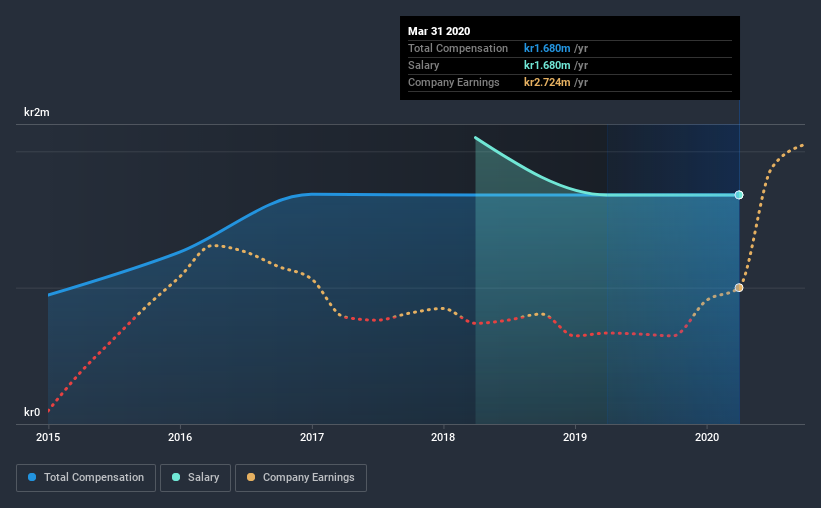Click the 2016 x-axis label

180,437
